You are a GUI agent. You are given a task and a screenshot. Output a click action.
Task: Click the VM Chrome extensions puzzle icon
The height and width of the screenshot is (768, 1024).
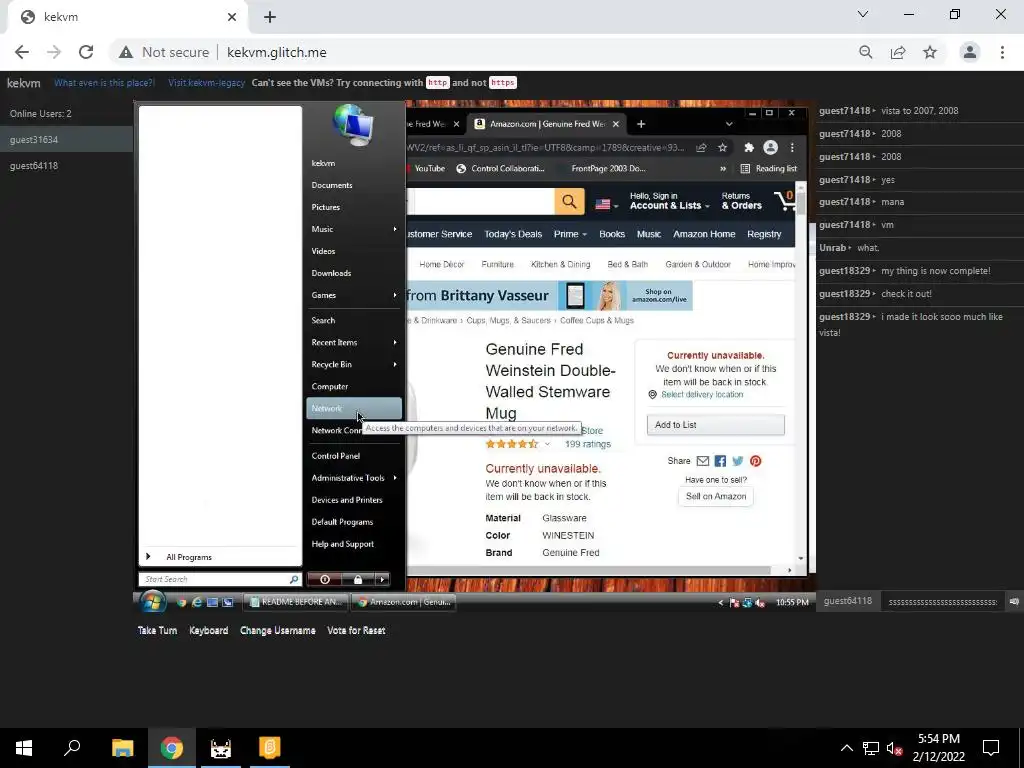[x=749, y=148]
